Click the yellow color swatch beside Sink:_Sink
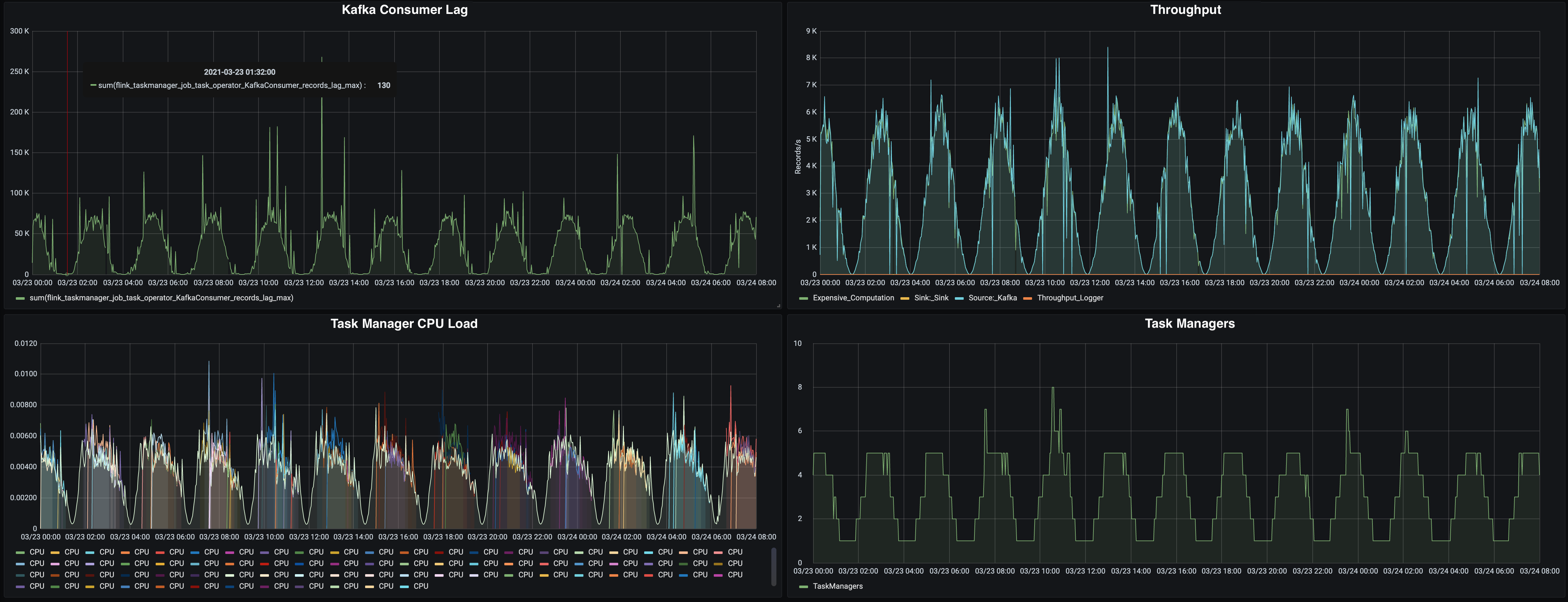 point(905,298)
